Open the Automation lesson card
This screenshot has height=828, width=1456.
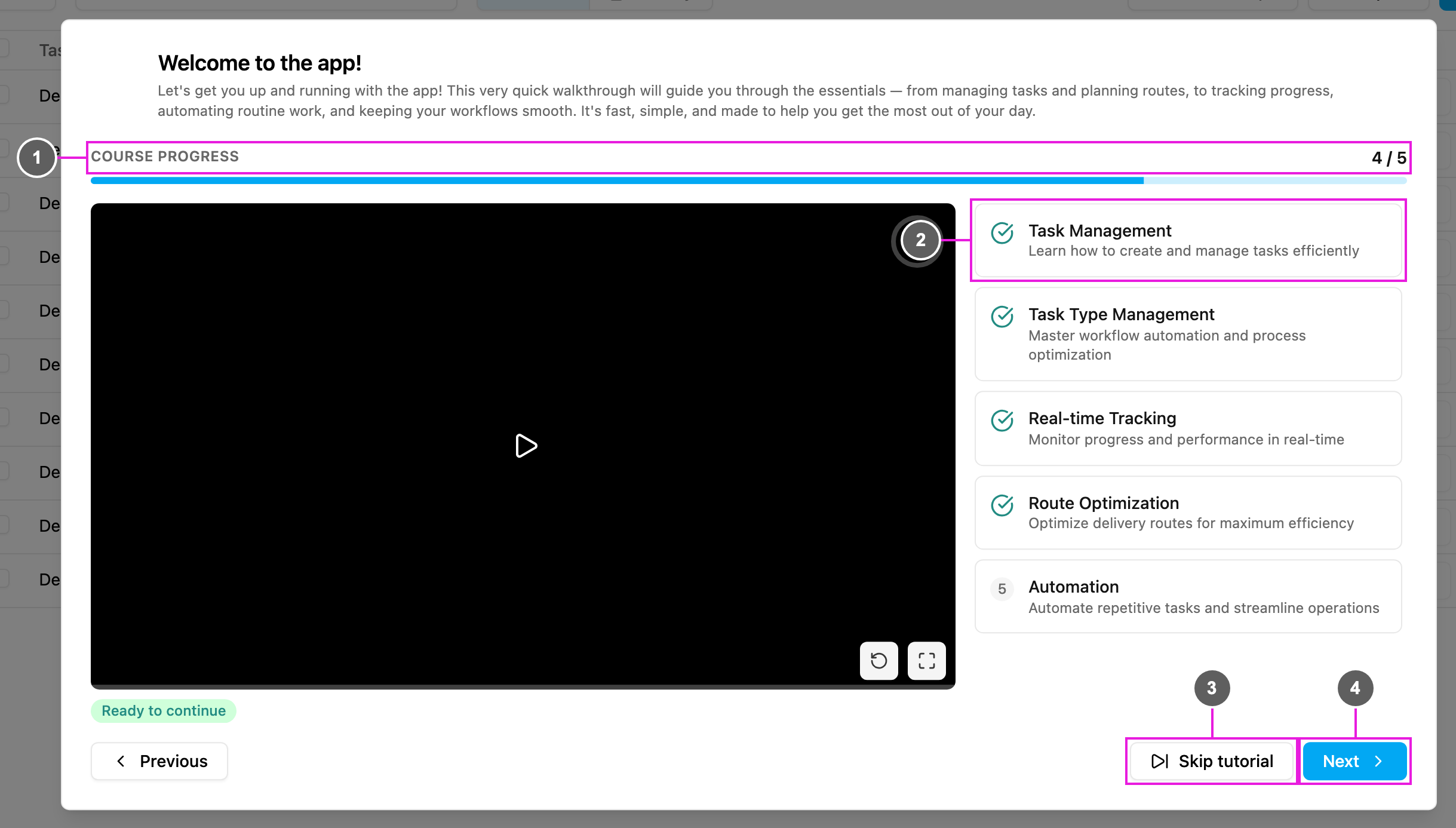(1188, 596)
